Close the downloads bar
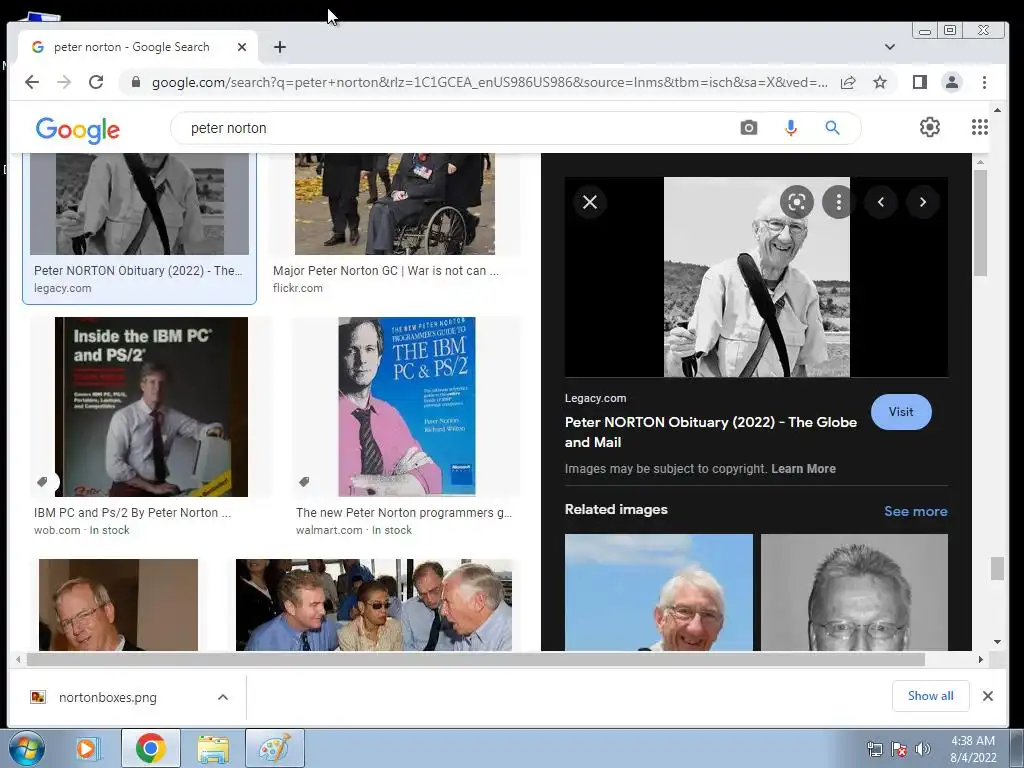 pyautogui.click(x=988, y=696)
